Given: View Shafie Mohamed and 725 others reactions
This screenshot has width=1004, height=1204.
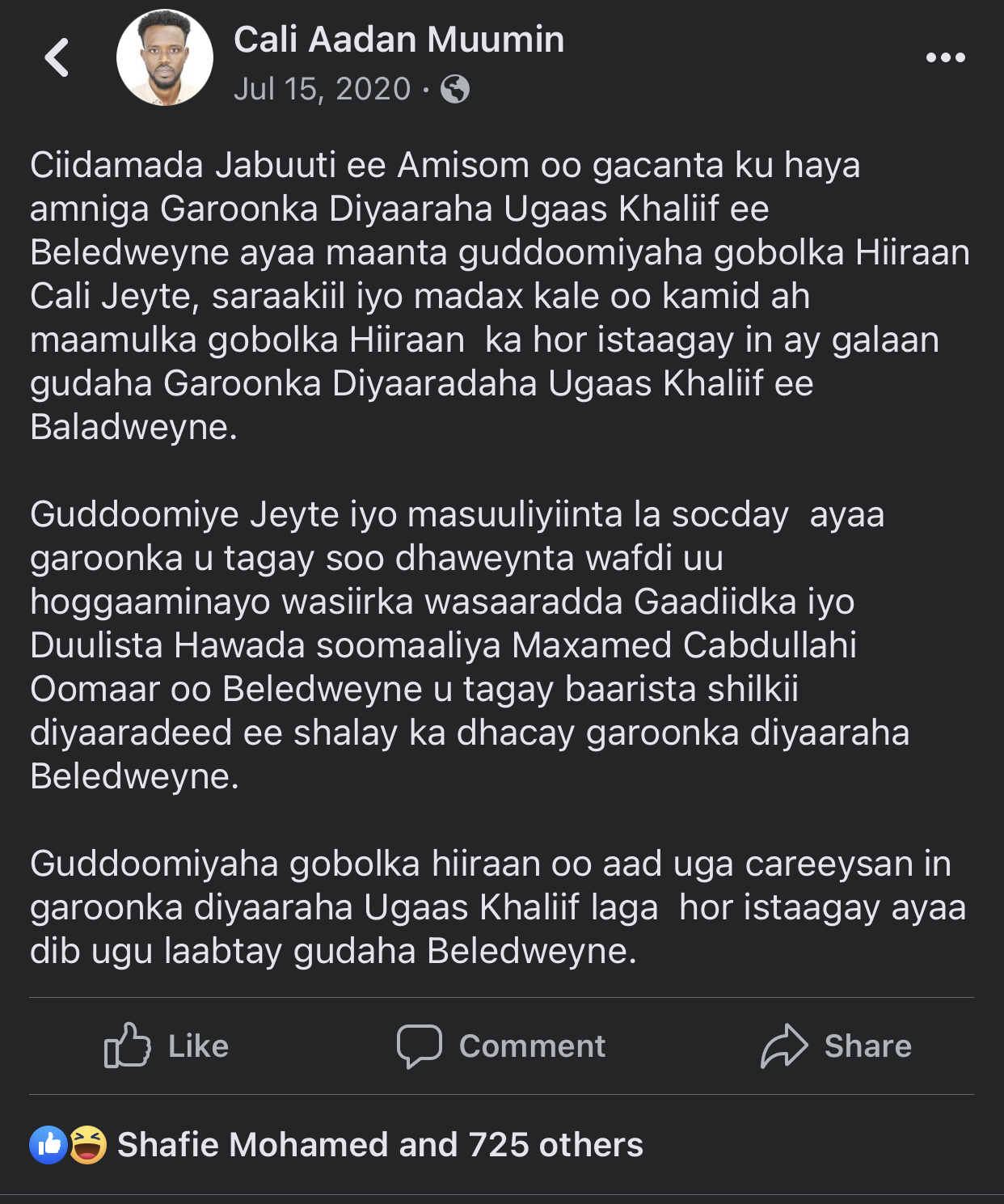Looking at the screenshot, I should 380,1145.
